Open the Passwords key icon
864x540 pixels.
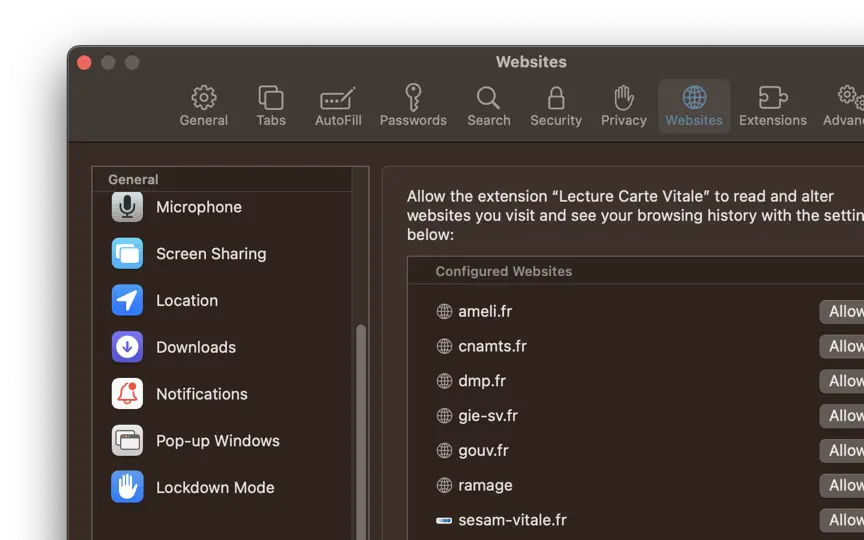pyautogui.click(x=413, y=98)
